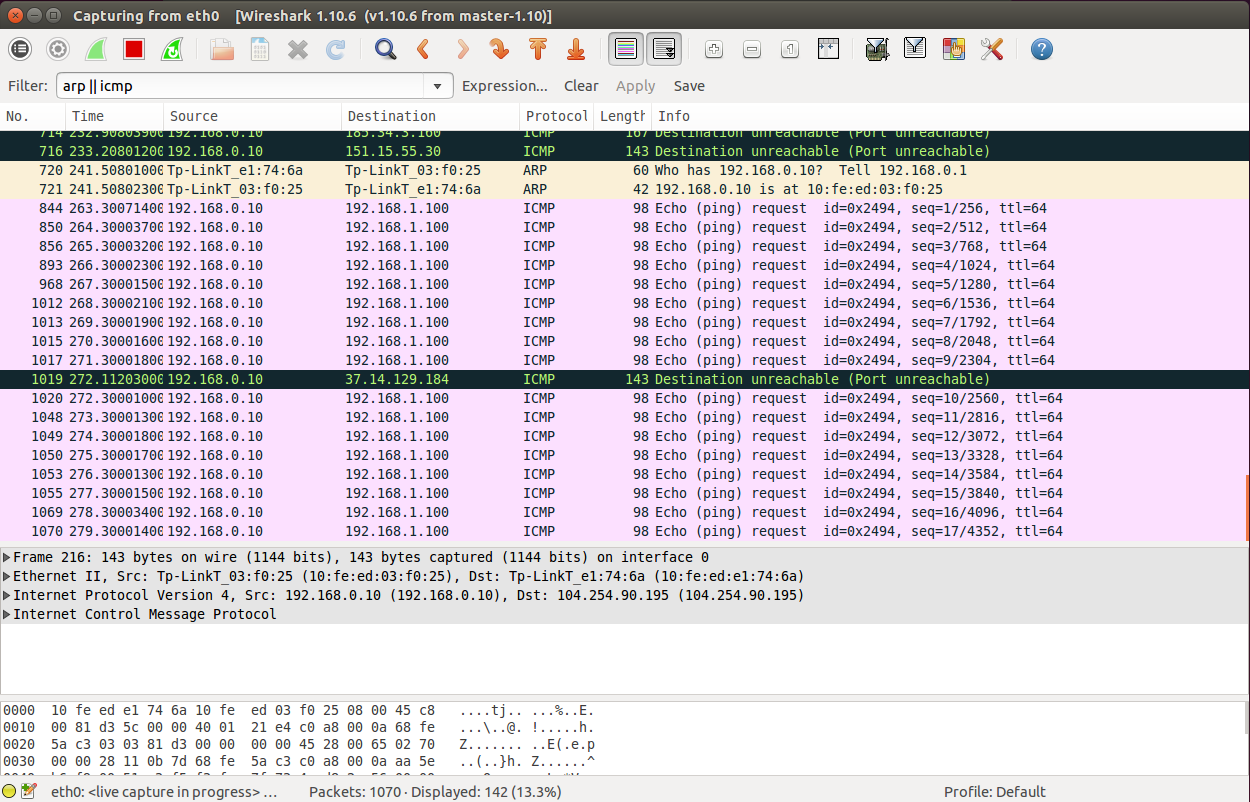The width and height of the screenshot is (1250, 802).
Task: Click the expert info yellow status indicator
Action: pyautogui.click(x=9, y=792)
